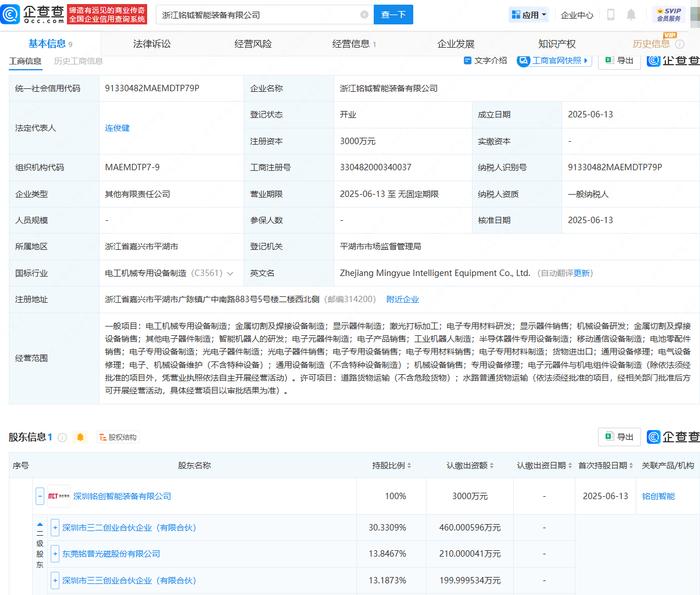Switch to 知识产权 tab
The height and width of the screenshot is (595, 700).
pyautogui.click(x=557, y=44)
